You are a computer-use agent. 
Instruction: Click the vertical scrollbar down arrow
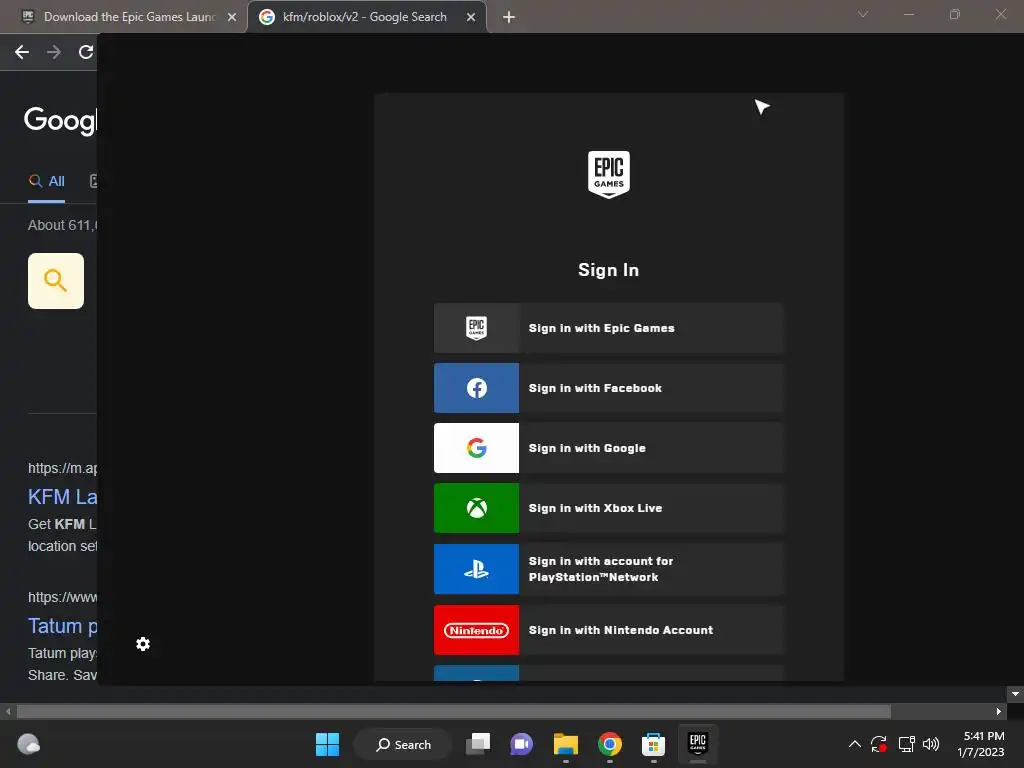[x=1015, y=694]
